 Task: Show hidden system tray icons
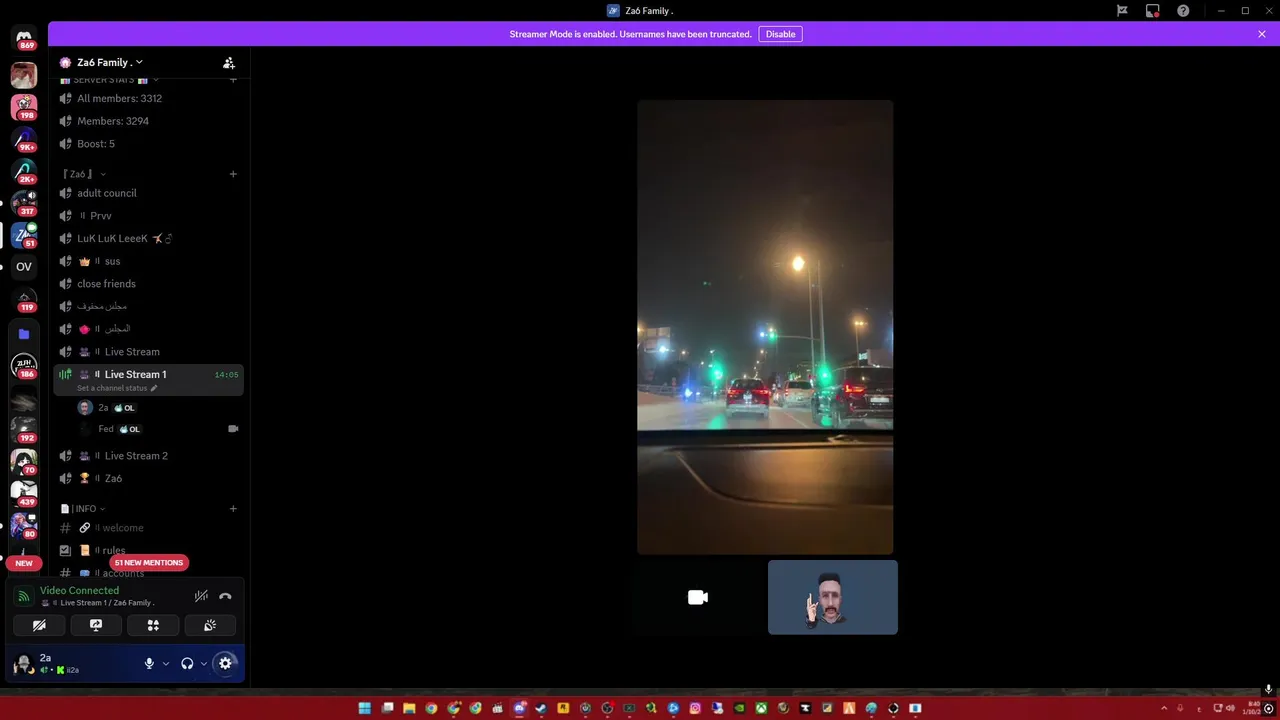pyautogui.click(x=1164, y=708)
